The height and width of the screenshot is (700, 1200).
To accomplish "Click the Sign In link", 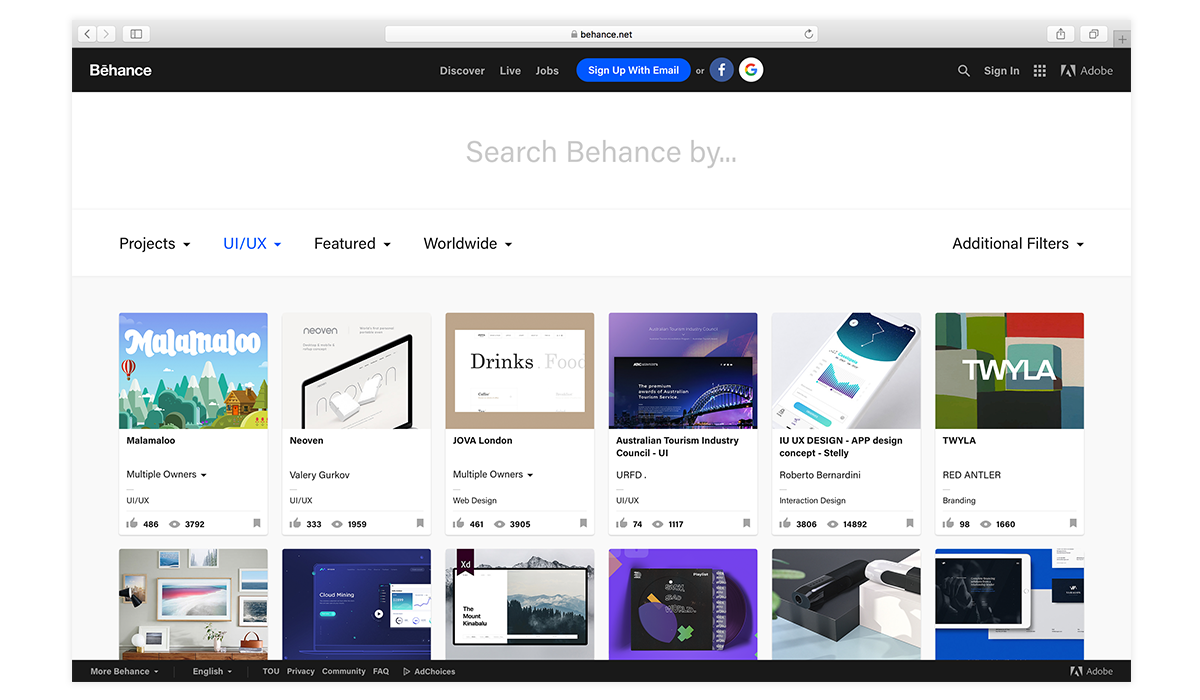I will tap(1001, 71).
